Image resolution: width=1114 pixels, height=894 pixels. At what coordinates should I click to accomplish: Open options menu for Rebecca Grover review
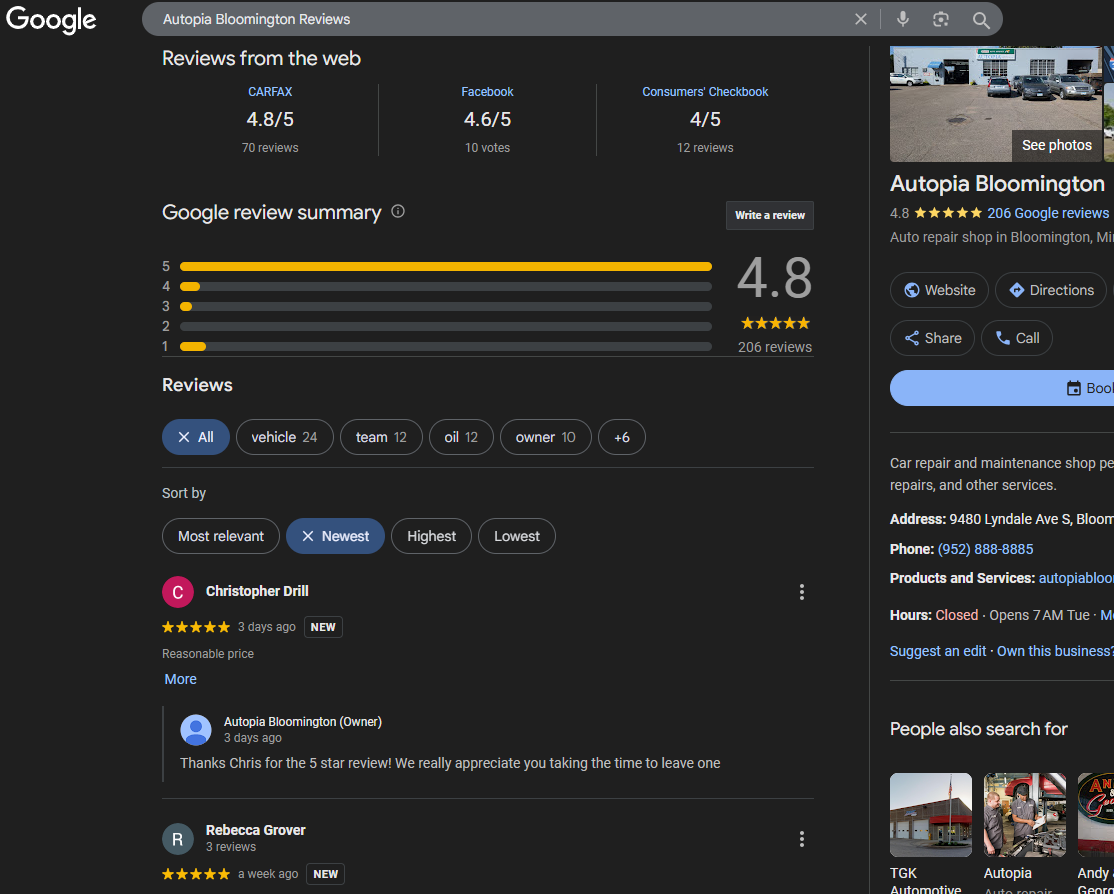[x=801, y=839]
